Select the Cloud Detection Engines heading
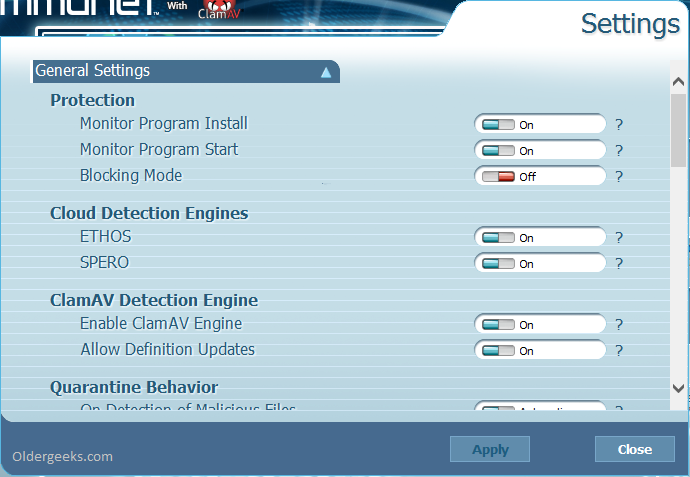This screenshot has width=690, height=477. (149, 213)
